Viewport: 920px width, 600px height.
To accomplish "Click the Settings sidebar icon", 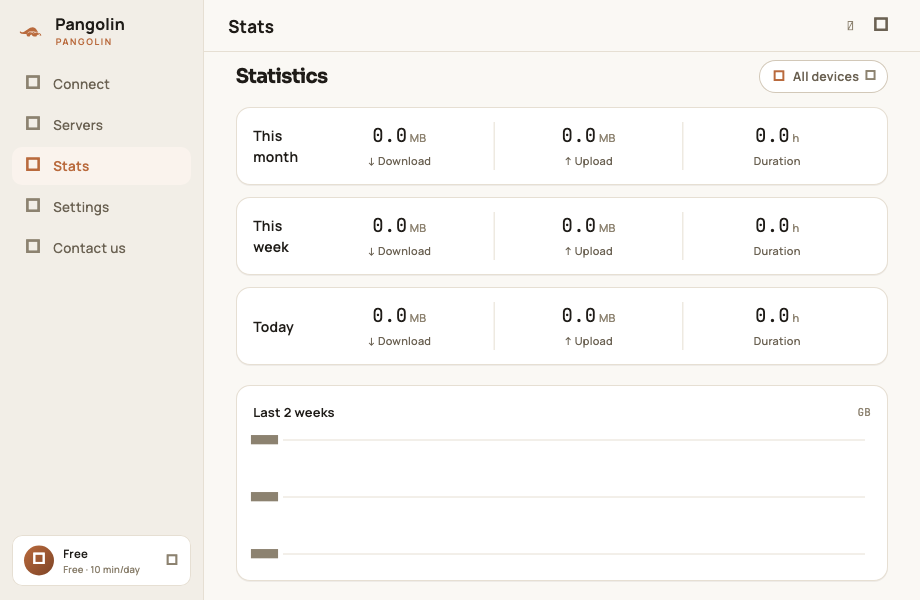I will (x=33, y=206).
